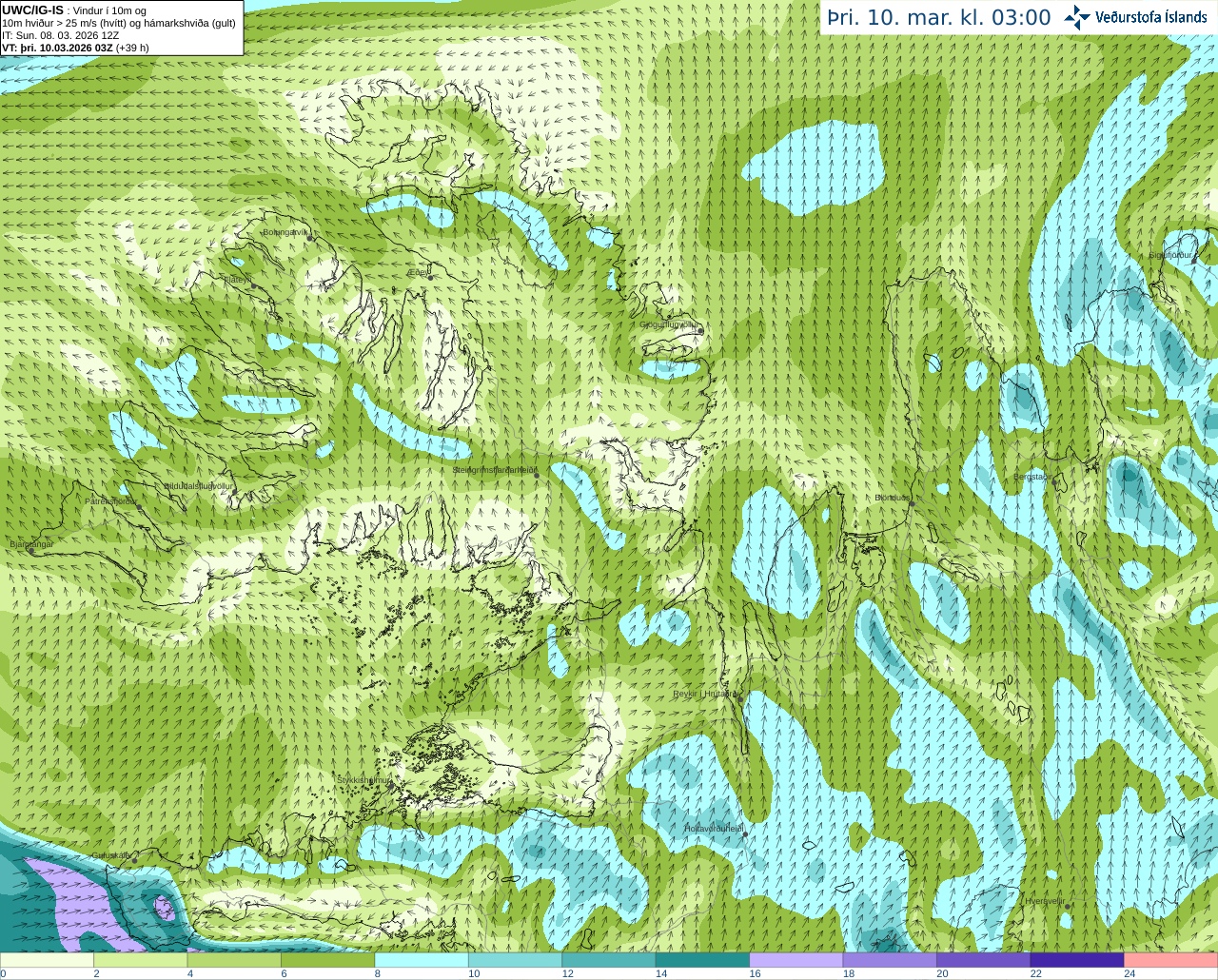Click the legend value '24'
Screen dimensions: 1218x980
1130,974
